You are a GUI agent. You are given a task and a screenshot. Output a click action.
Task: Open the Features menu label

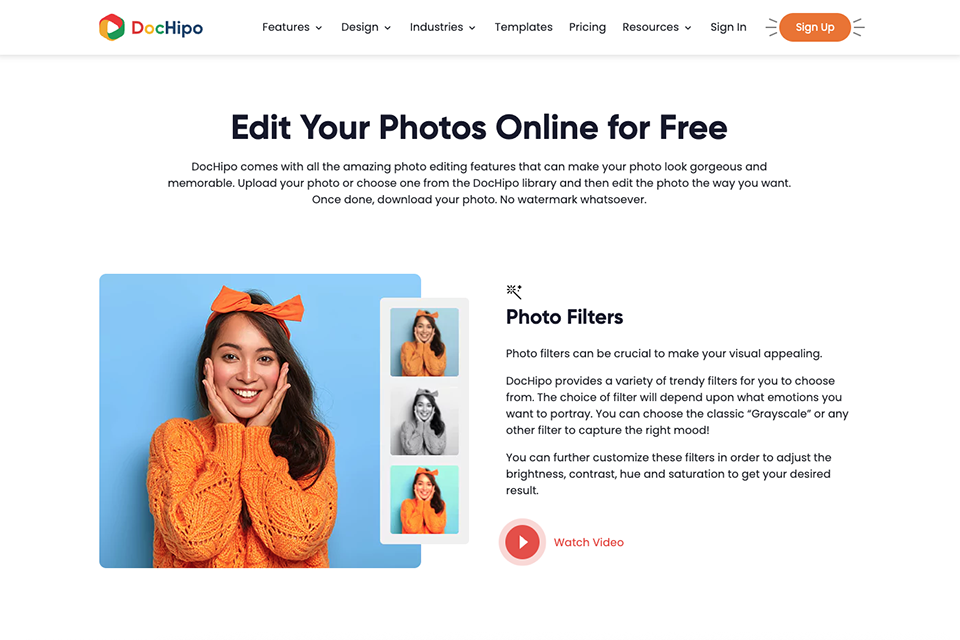pyautogui.click(x=286, y=27)
